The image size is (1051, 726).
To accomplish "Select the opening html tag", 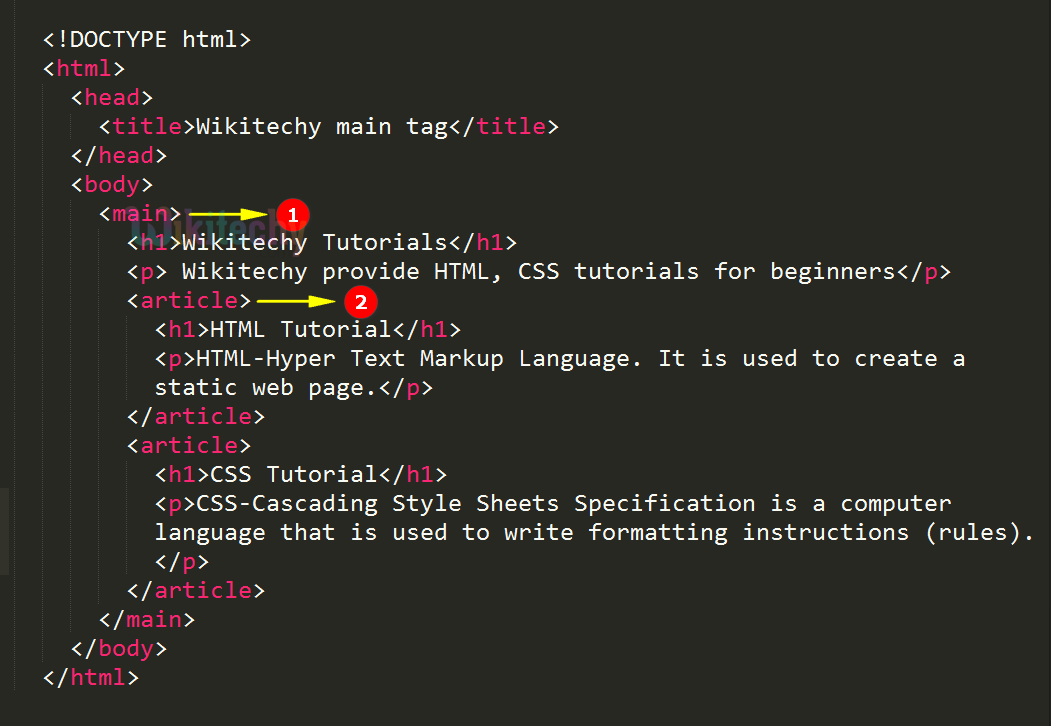I will pyautogui.click(x=84, y=69).
